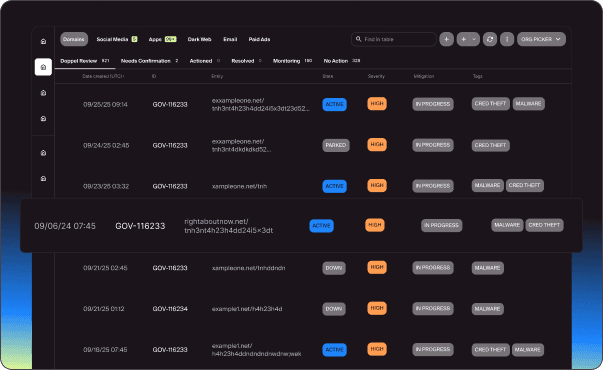Click the CRED THEFT tag in the 09/25/25 09:14 row
This screenshot has width=603, height=370.
click(x=491, y=103)
